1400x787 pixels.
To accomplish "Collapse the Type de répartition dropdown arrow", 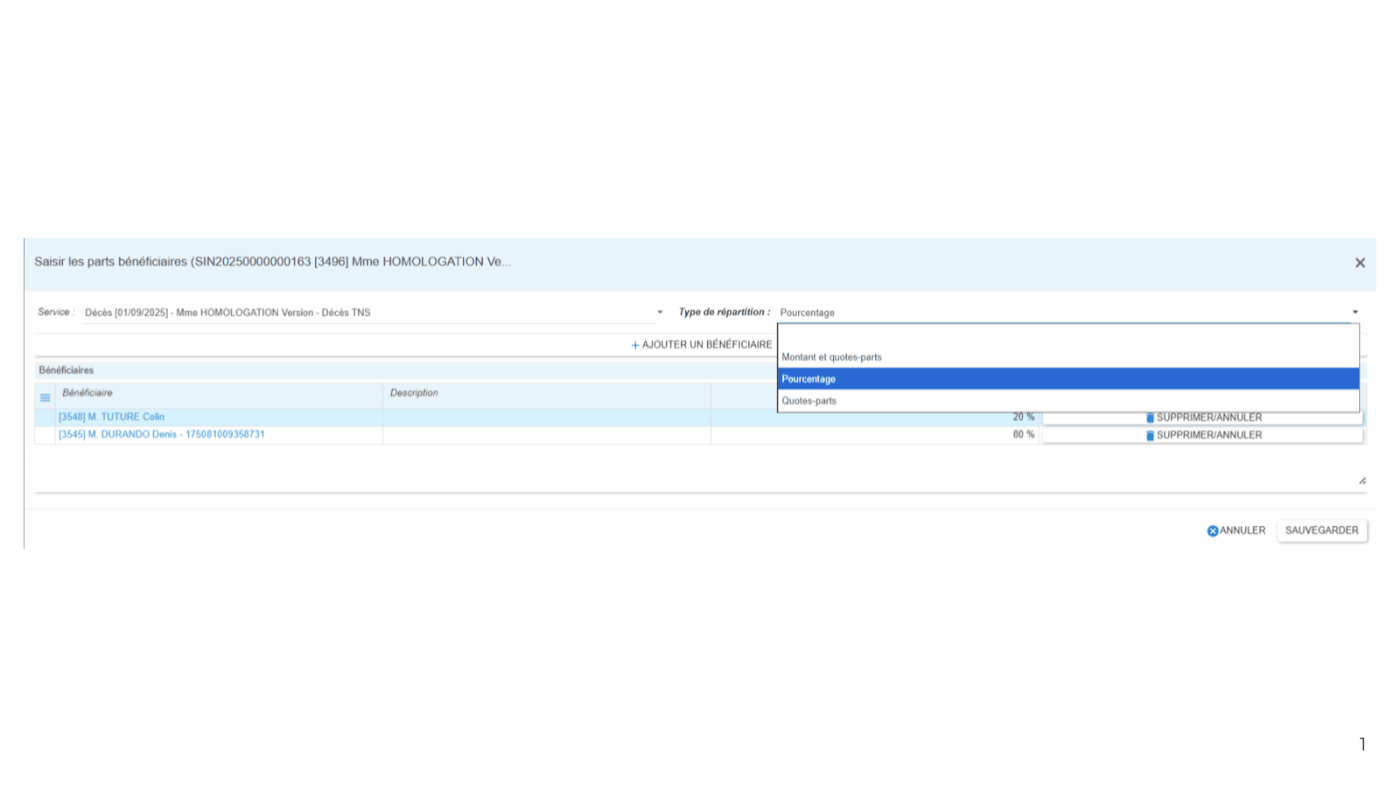I will pos(1355,313).
